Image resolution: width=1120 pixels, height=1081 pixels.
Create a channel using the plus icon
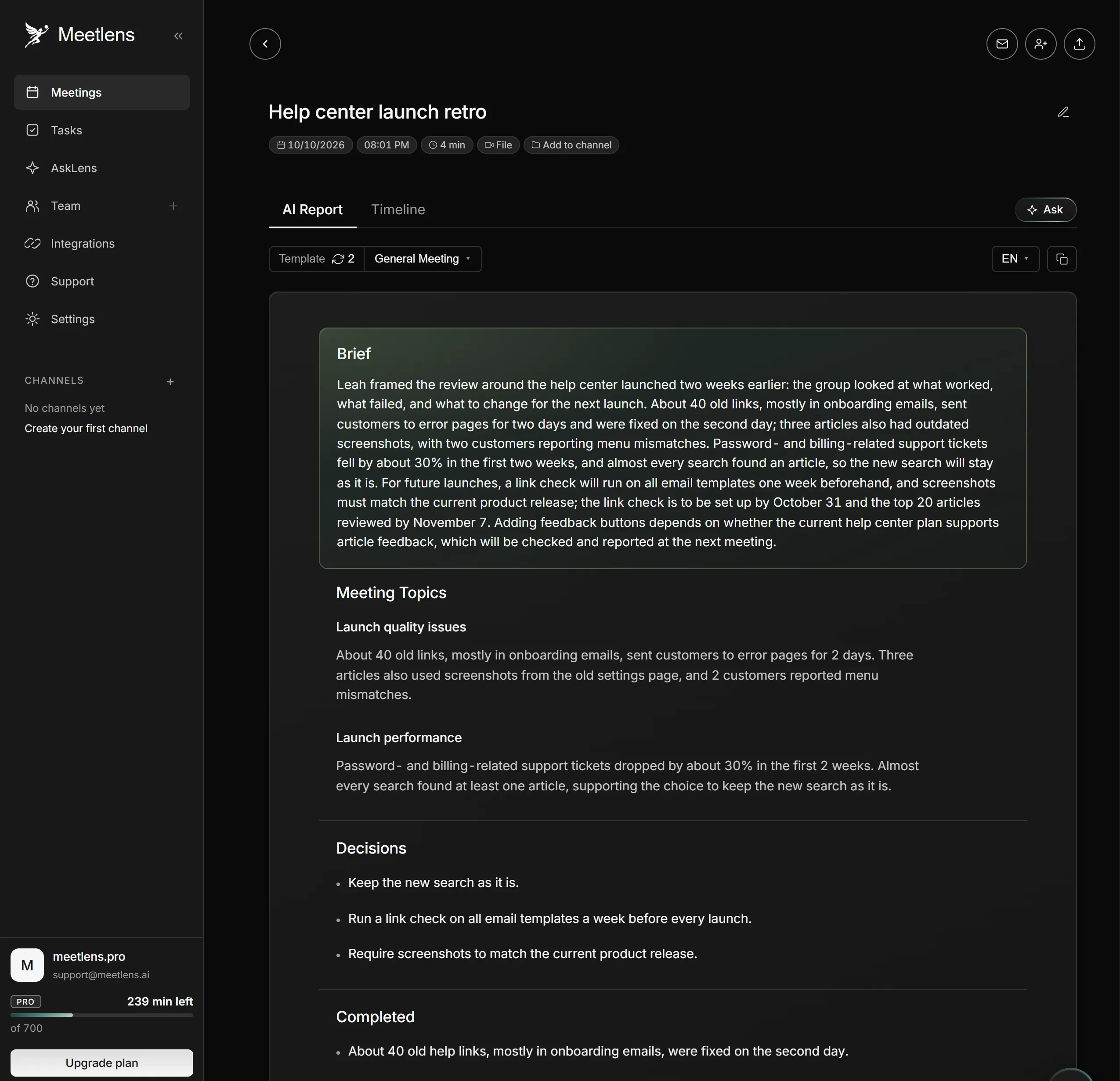pos(170,381)
